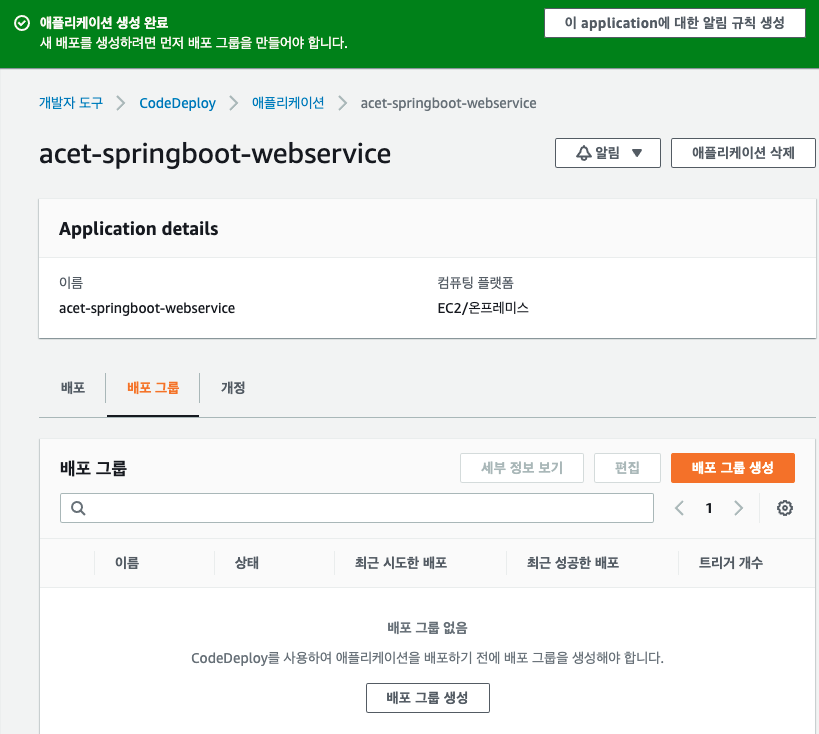Switch to the 배포 tab
819x734 pixels.
[x=73, y=388]
